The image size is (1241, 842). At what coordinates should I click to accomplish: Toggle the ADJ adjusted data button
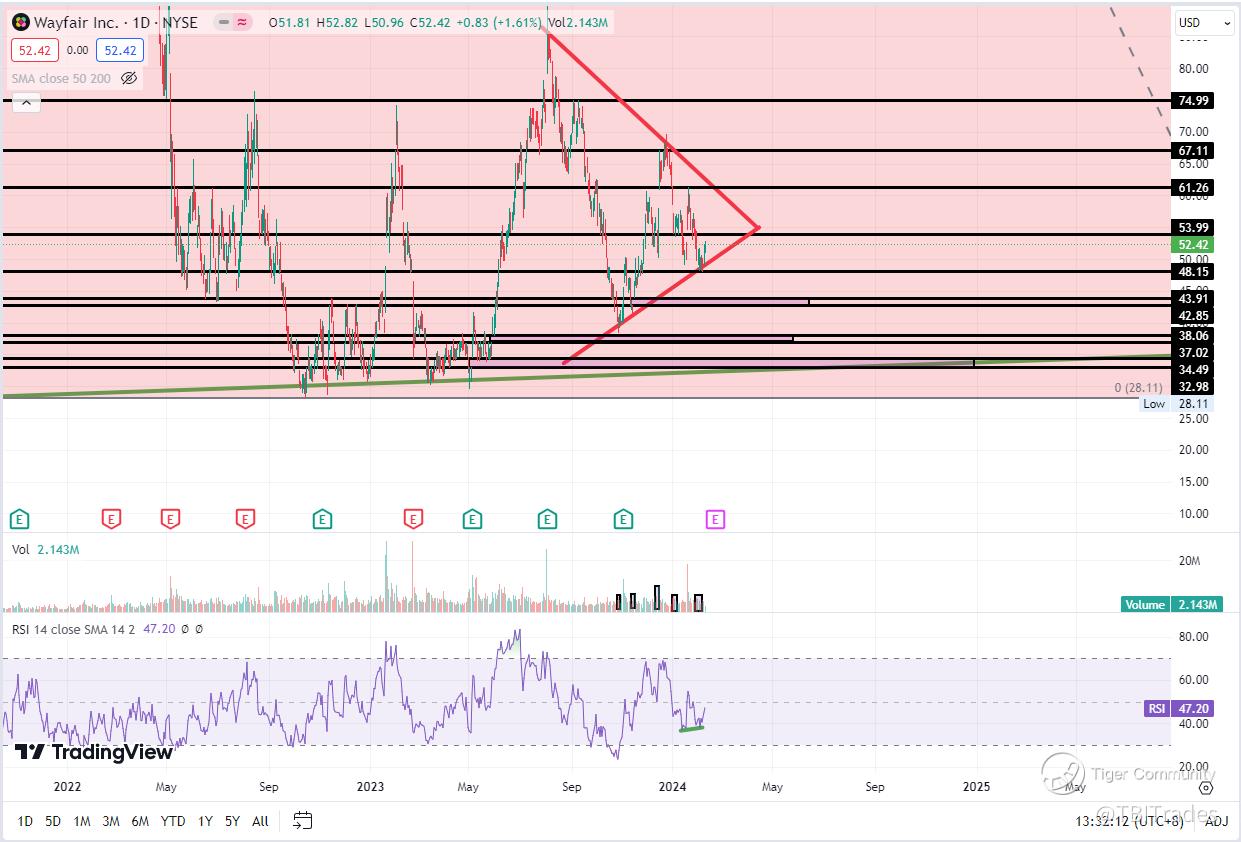click(1216, 821)
